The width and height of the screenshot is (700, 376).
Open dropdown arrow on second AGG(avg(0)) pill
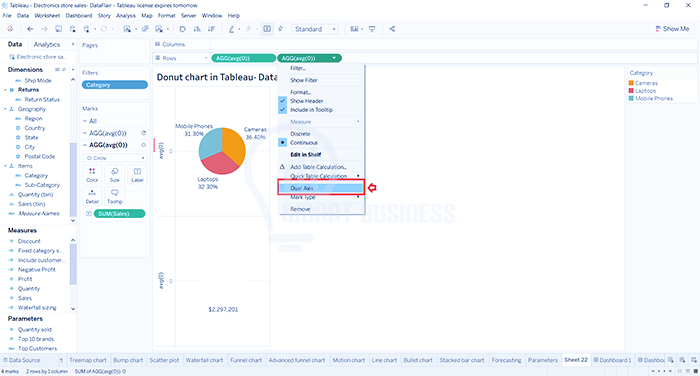coord(334,58)
